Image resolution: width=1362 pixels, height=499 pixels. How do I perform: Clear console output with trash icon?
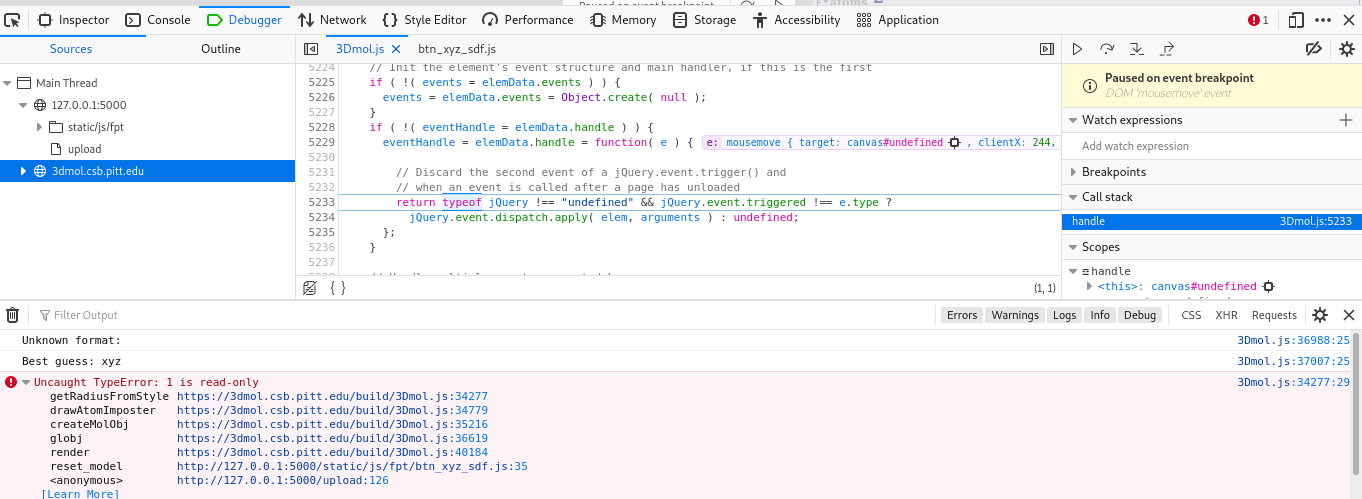coord(12,315)
